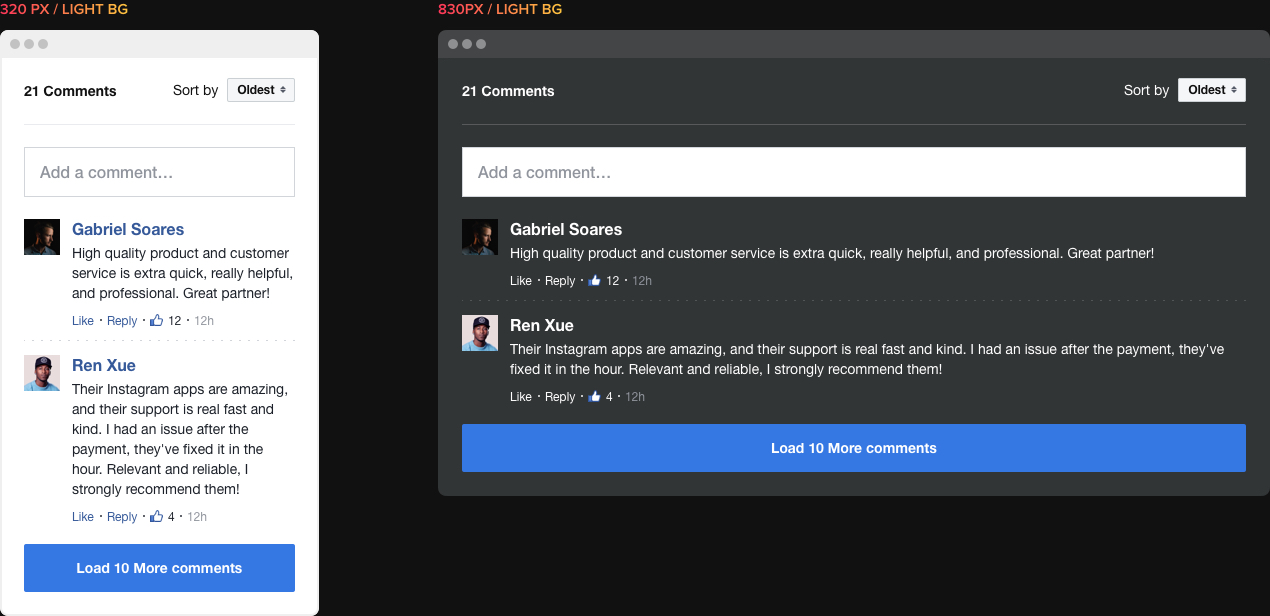Open the Oldest sort dropdown in light panel
The height and width of the screenshot is (616, 1270).
[x=261, y=90]
